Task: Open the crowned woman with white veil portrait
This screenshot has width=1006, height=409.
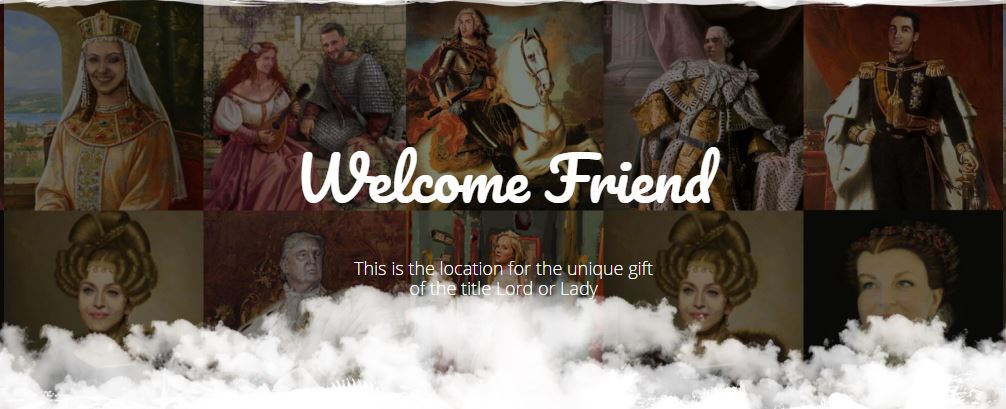Action: point(103,107)
